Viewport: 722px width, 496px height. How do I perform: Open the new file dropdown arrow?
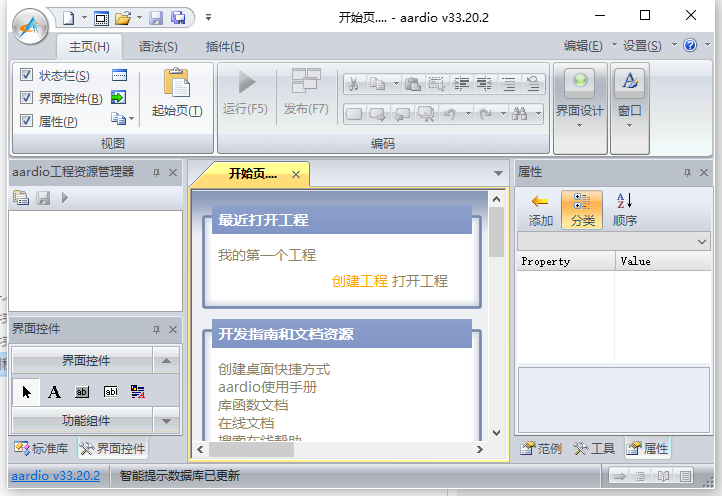84,18
